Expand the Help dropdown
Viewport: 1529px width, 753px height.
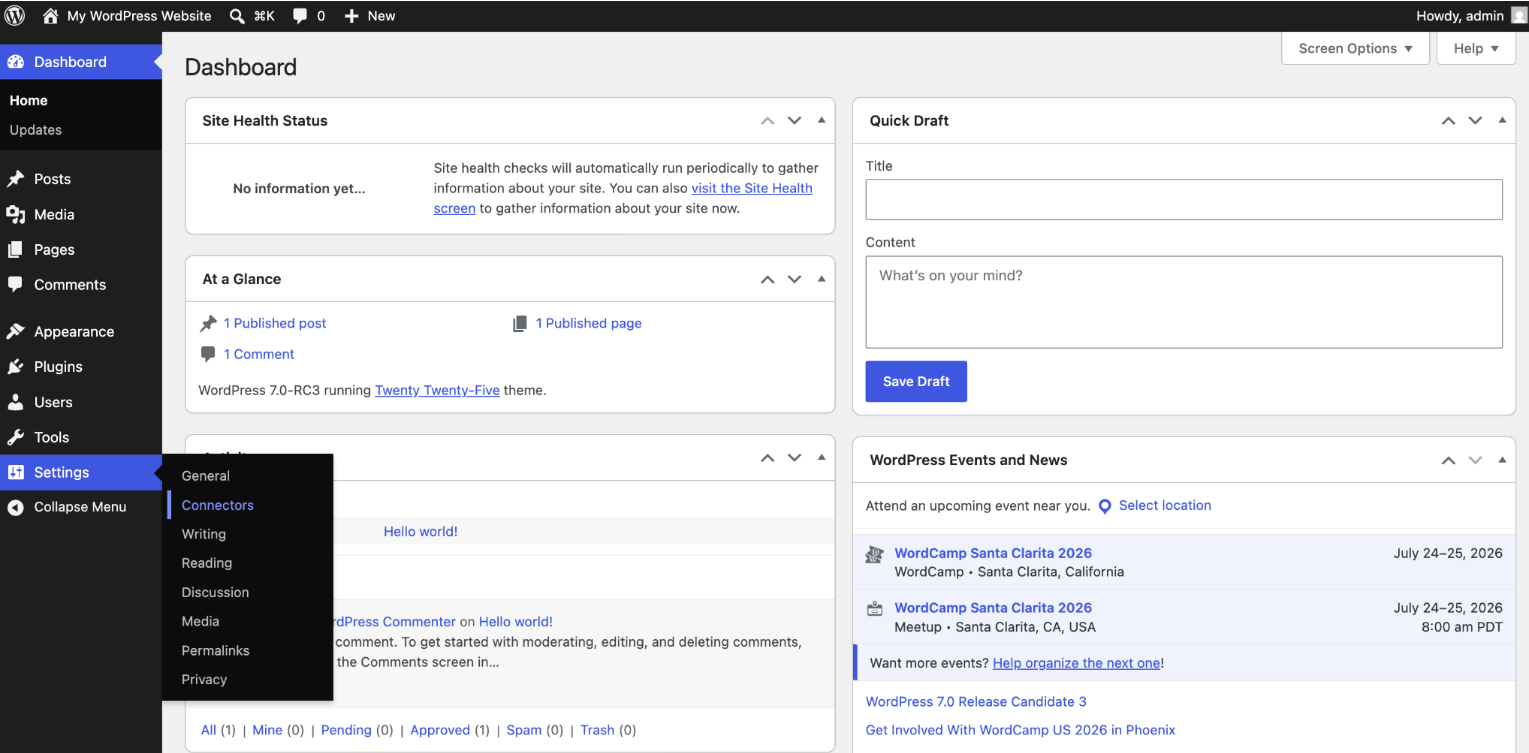point(1476,48)
